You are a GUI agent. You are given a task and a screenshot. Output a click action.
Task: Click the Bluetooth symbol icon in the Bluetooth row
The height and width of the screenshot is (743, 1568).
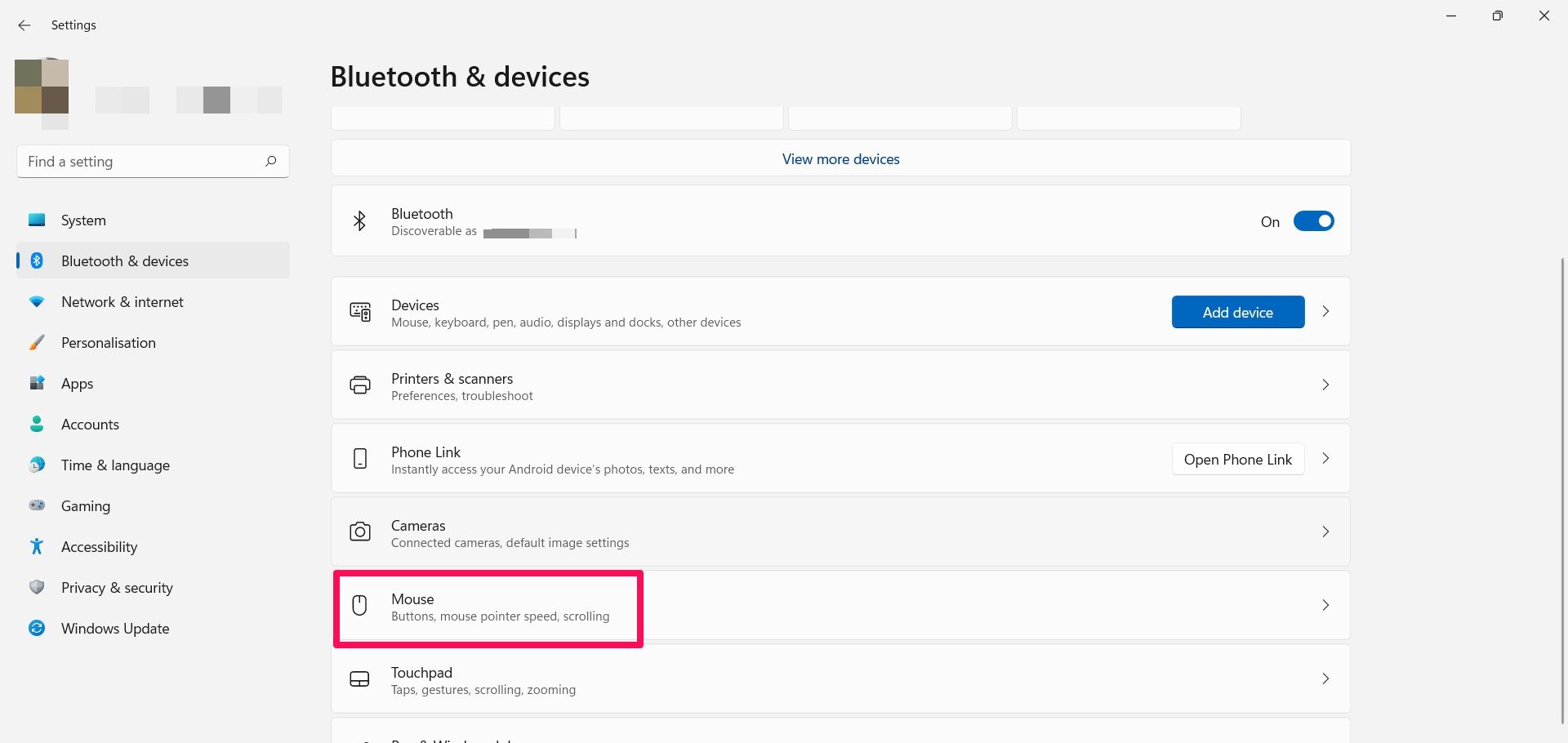359,221
